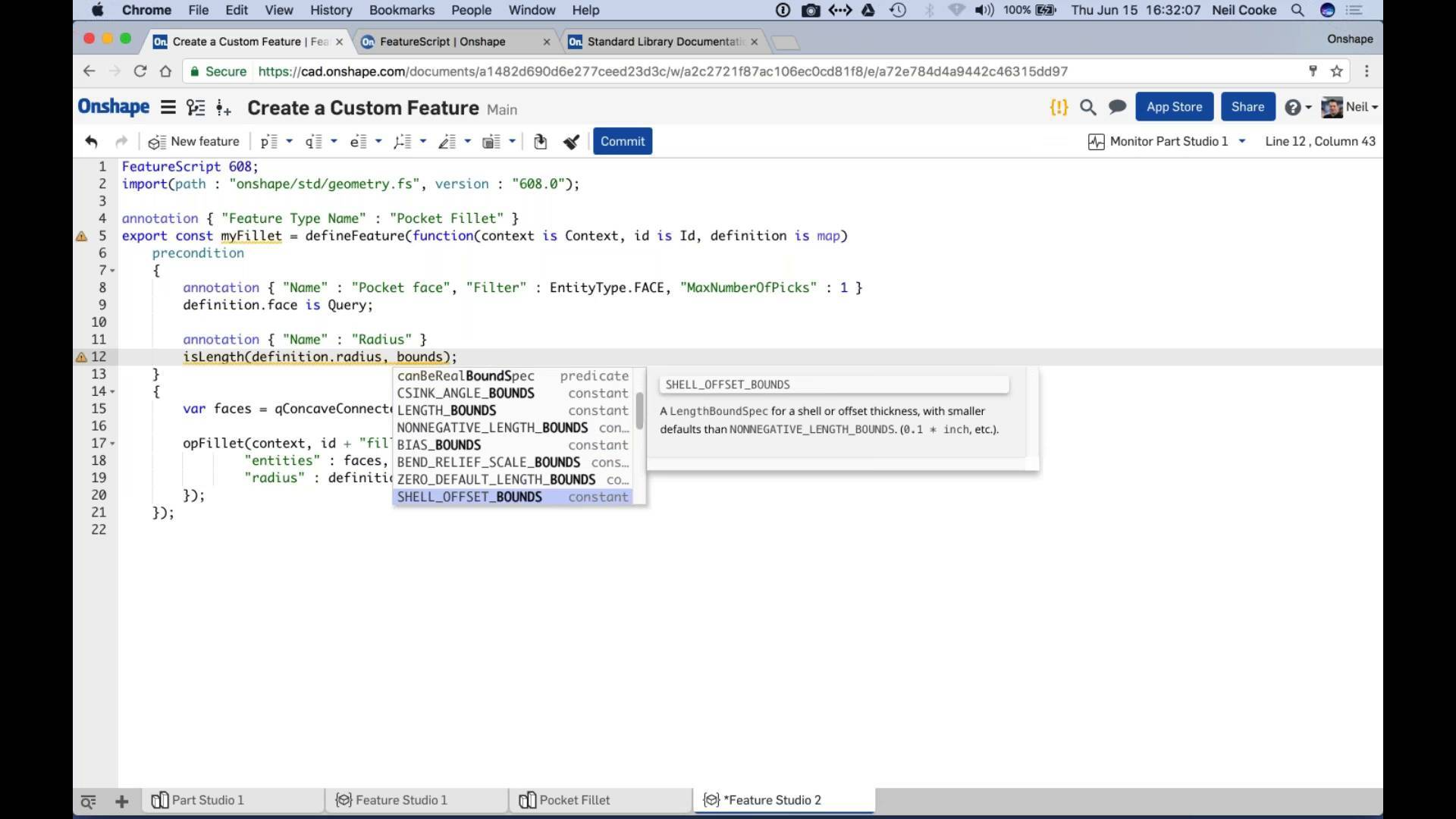Click the browser address bar URL
The image size is (1456, 819).
click(662, 71)
